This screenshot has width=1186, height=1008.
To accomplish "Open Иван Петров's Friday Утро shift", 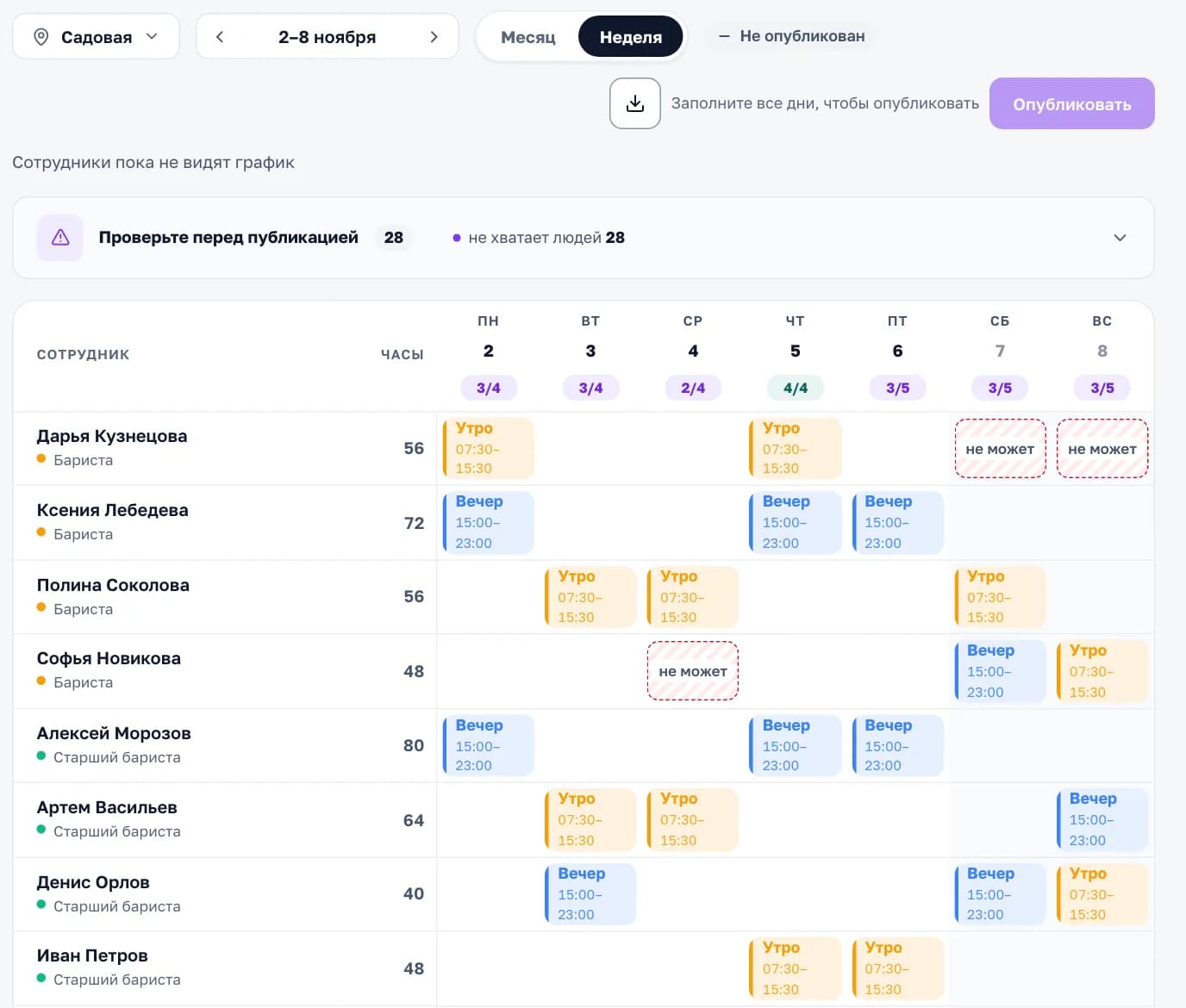I will 897,969.
